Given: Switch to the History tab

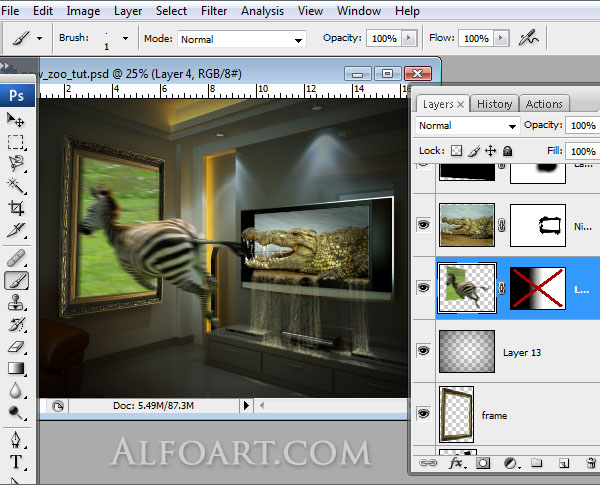Looking at the screenshot, I should (x=494, y=104).
